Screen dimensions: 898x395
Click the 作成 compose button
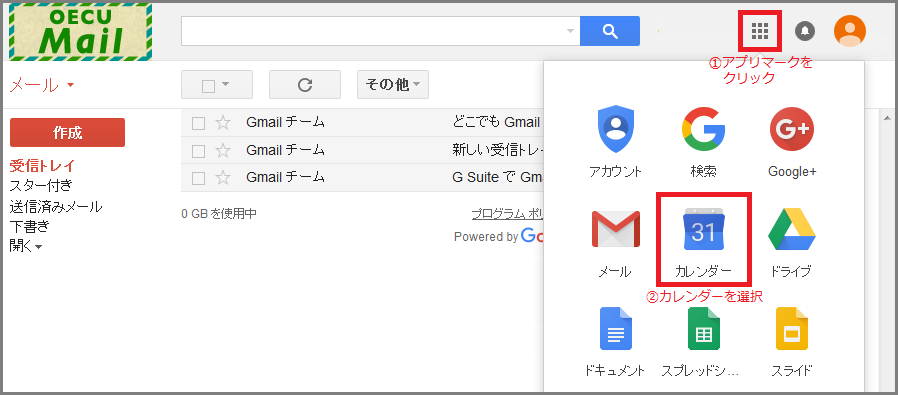click(68, 133)
